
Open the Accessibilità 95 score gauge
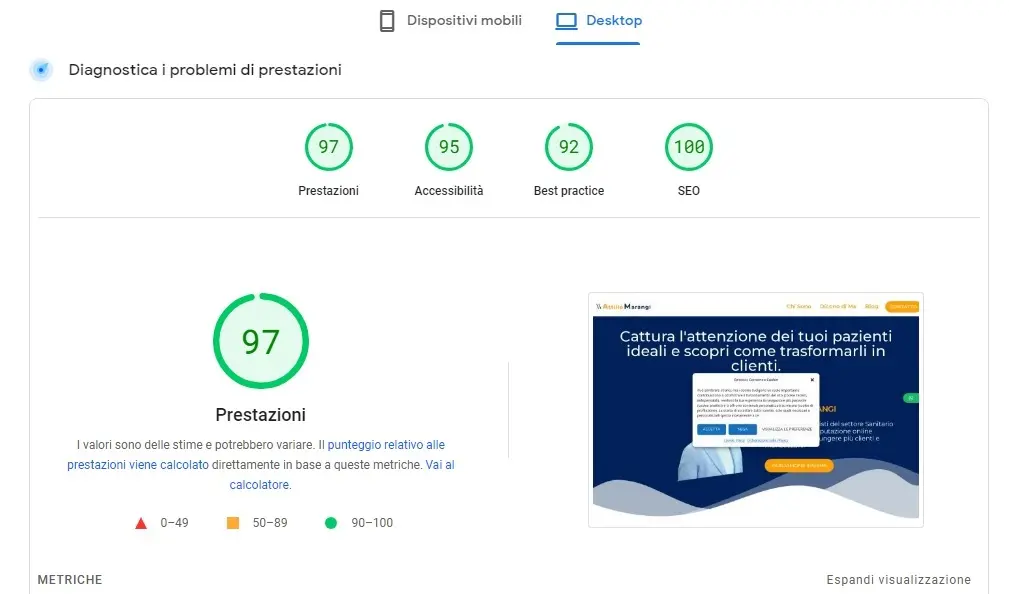449,148
